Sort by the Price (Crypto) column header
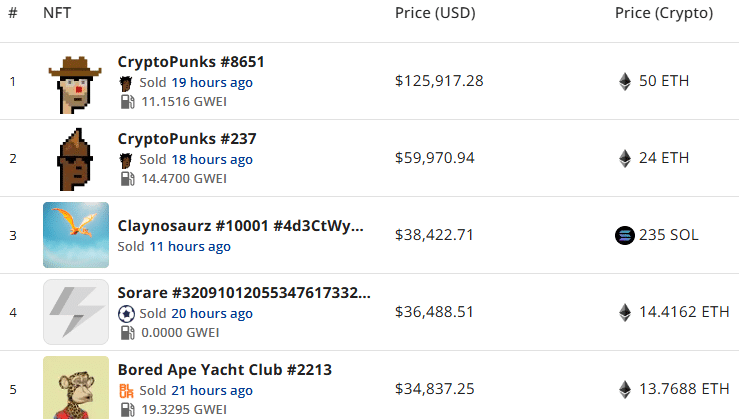The width and height of the screenshot is (739, 419). [x=663, y=14]
